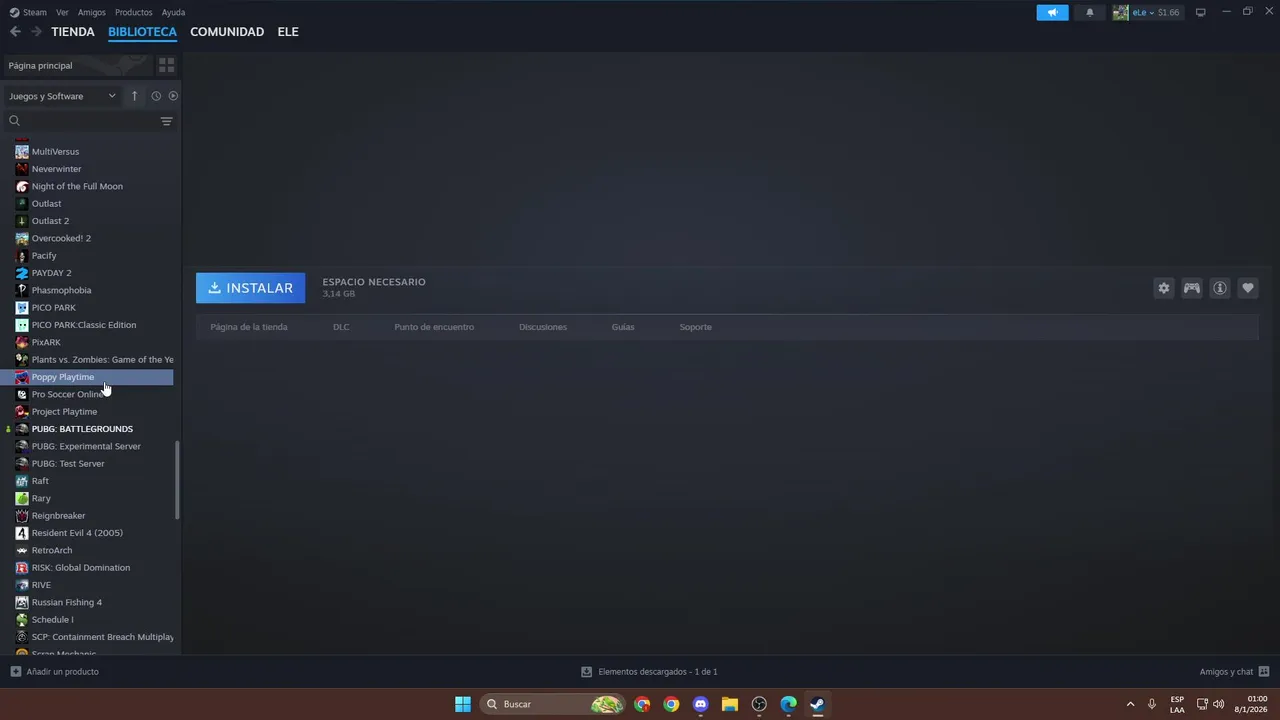The height and width of the screenshot is (720, 1280).
Task: Open advanced filter options icon
Action: 167,121
